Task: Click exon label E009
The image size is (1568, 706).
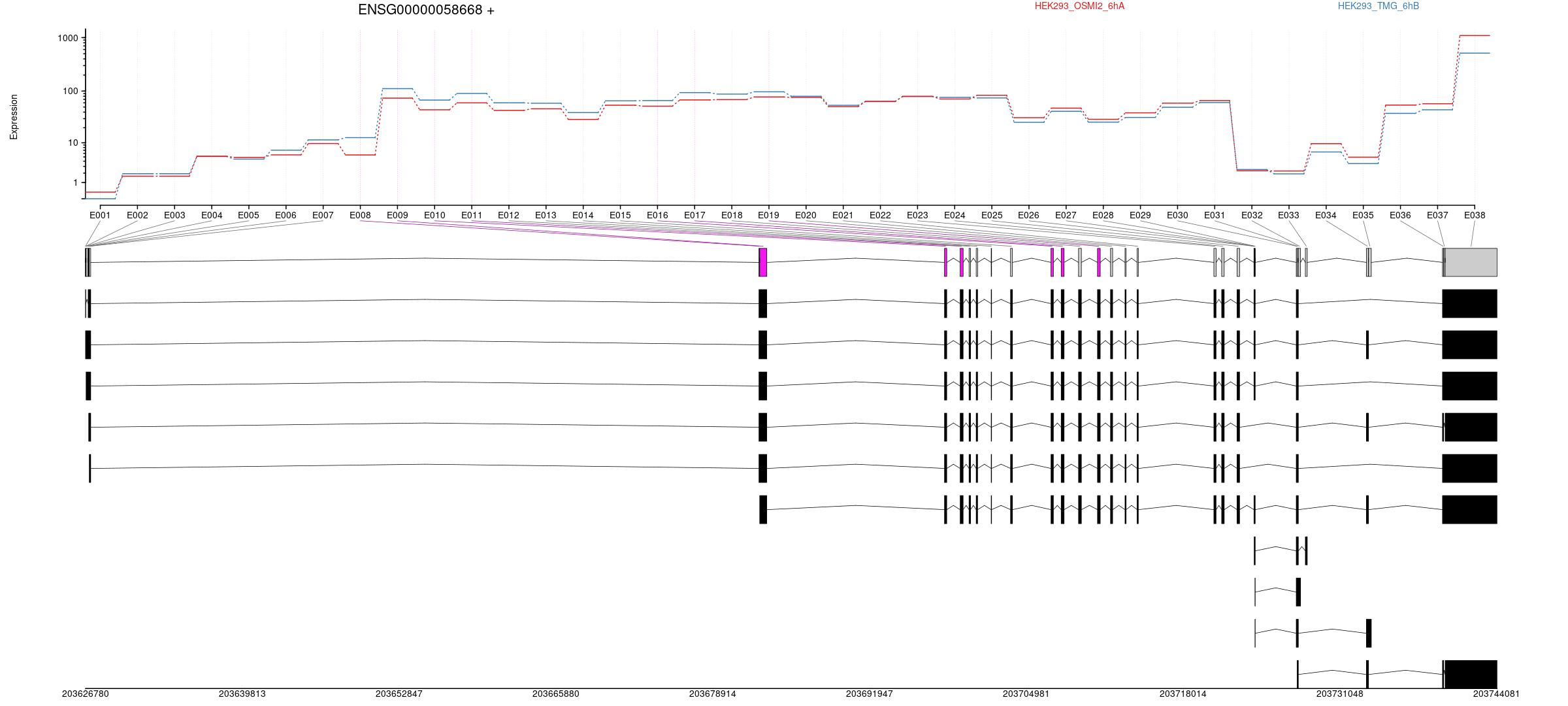Action: [397, 215]
